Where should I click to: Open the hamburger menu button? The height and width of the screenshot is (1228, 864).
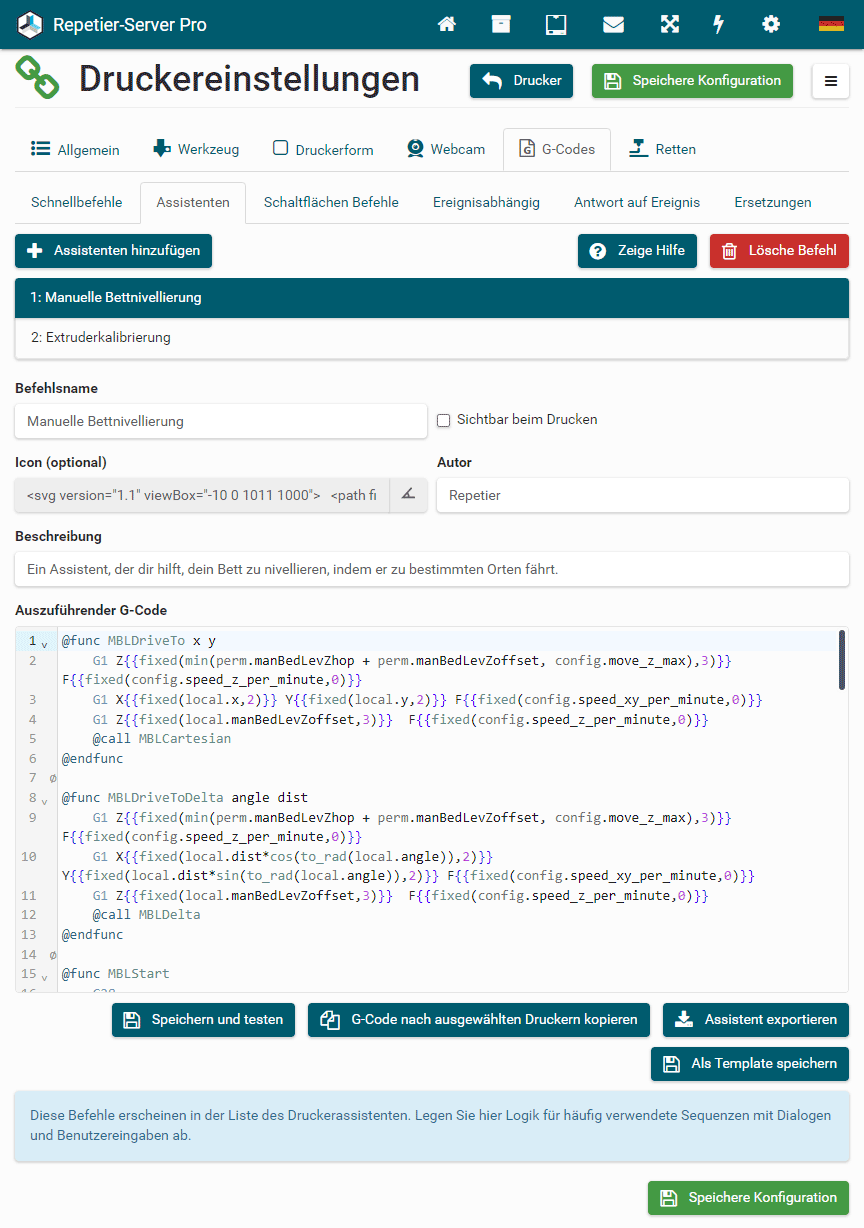830,81
